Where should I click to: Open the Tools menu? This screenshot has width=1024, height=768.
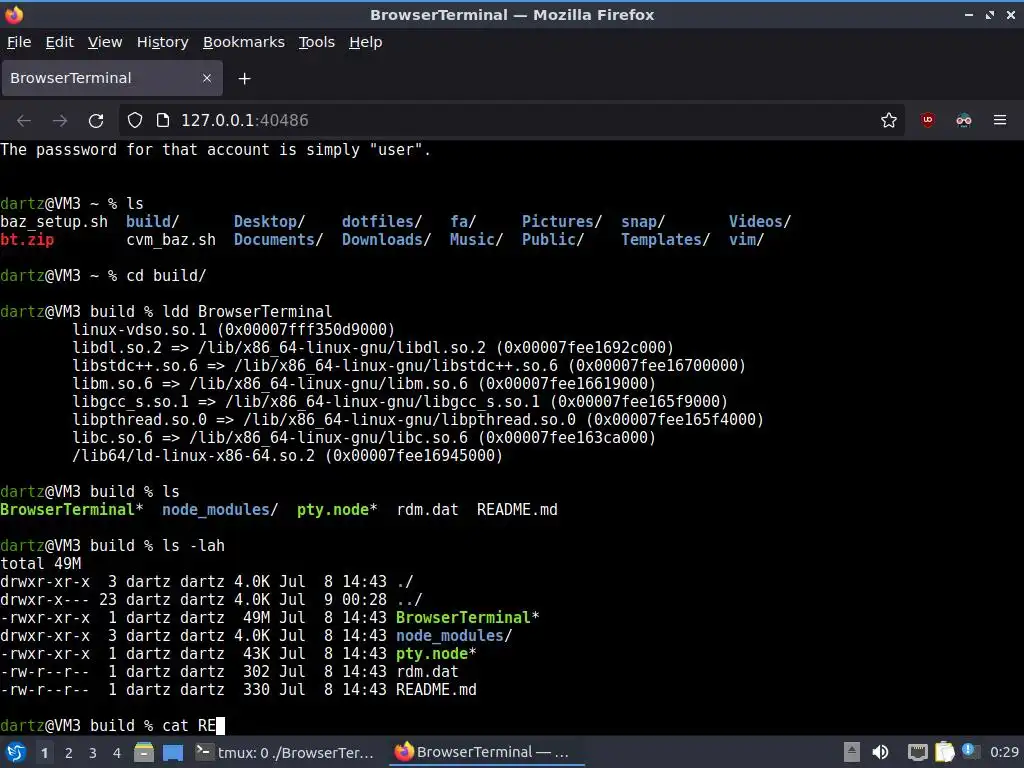pyautogui.click(x=317, y=42)
